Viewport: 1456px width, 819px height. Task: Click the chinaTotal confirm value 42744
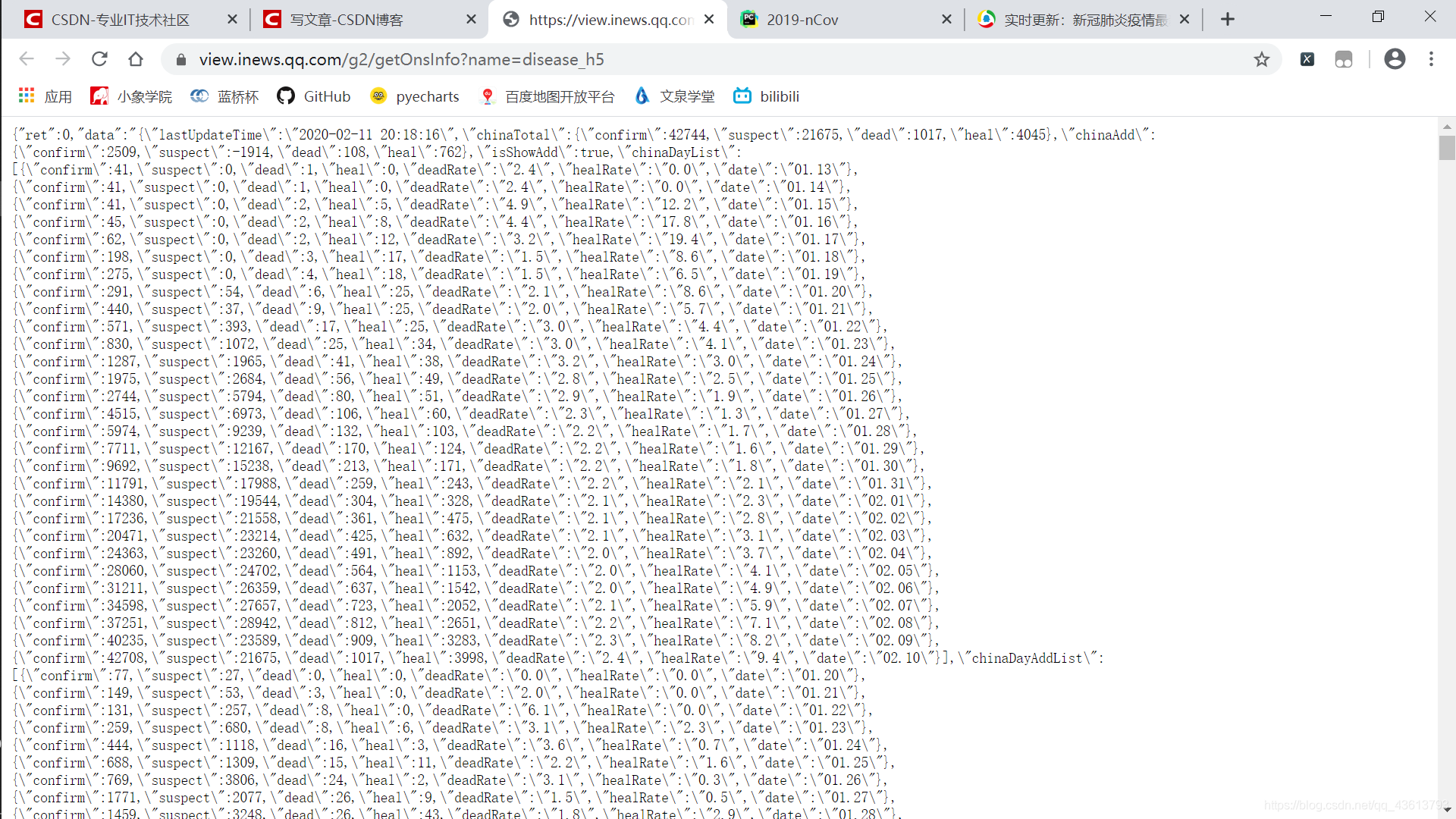click(686, 135)
